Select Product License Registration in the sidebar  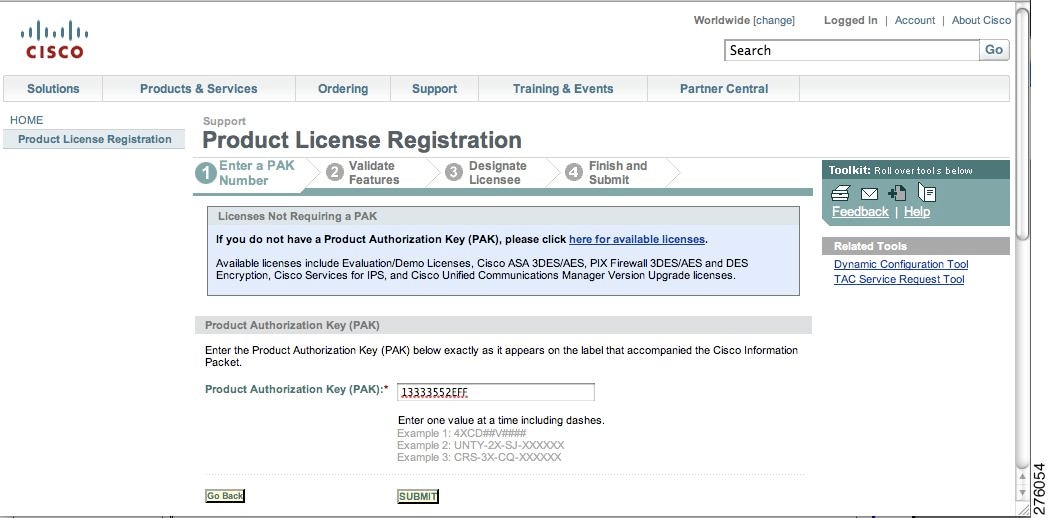click(x=94, y=139)
